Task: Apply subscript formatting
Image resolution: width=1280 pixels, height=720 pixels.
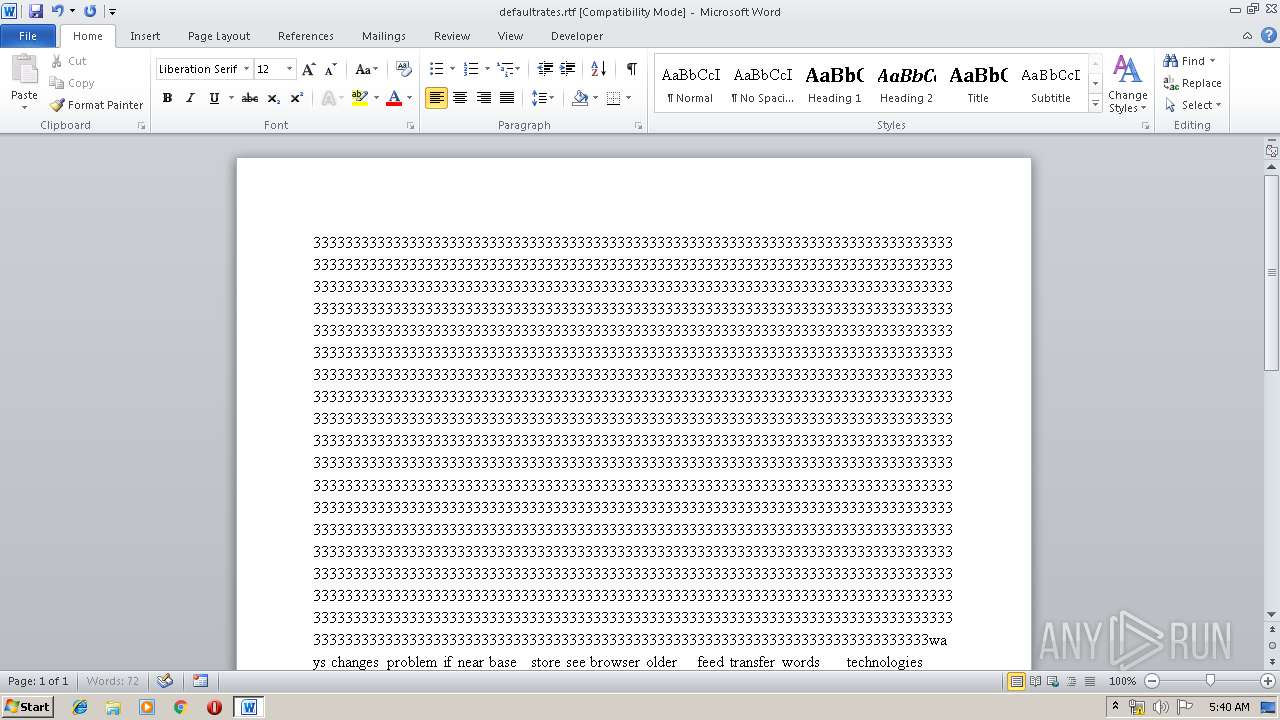Action: click(274, 98)
